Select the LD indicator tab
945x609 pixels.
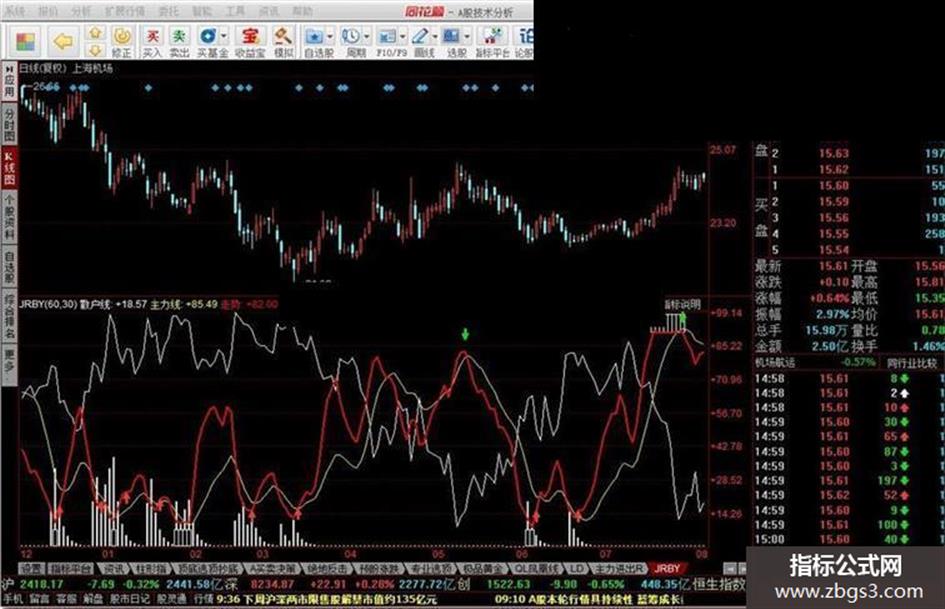pyautogui.click(x=576, y=568)
